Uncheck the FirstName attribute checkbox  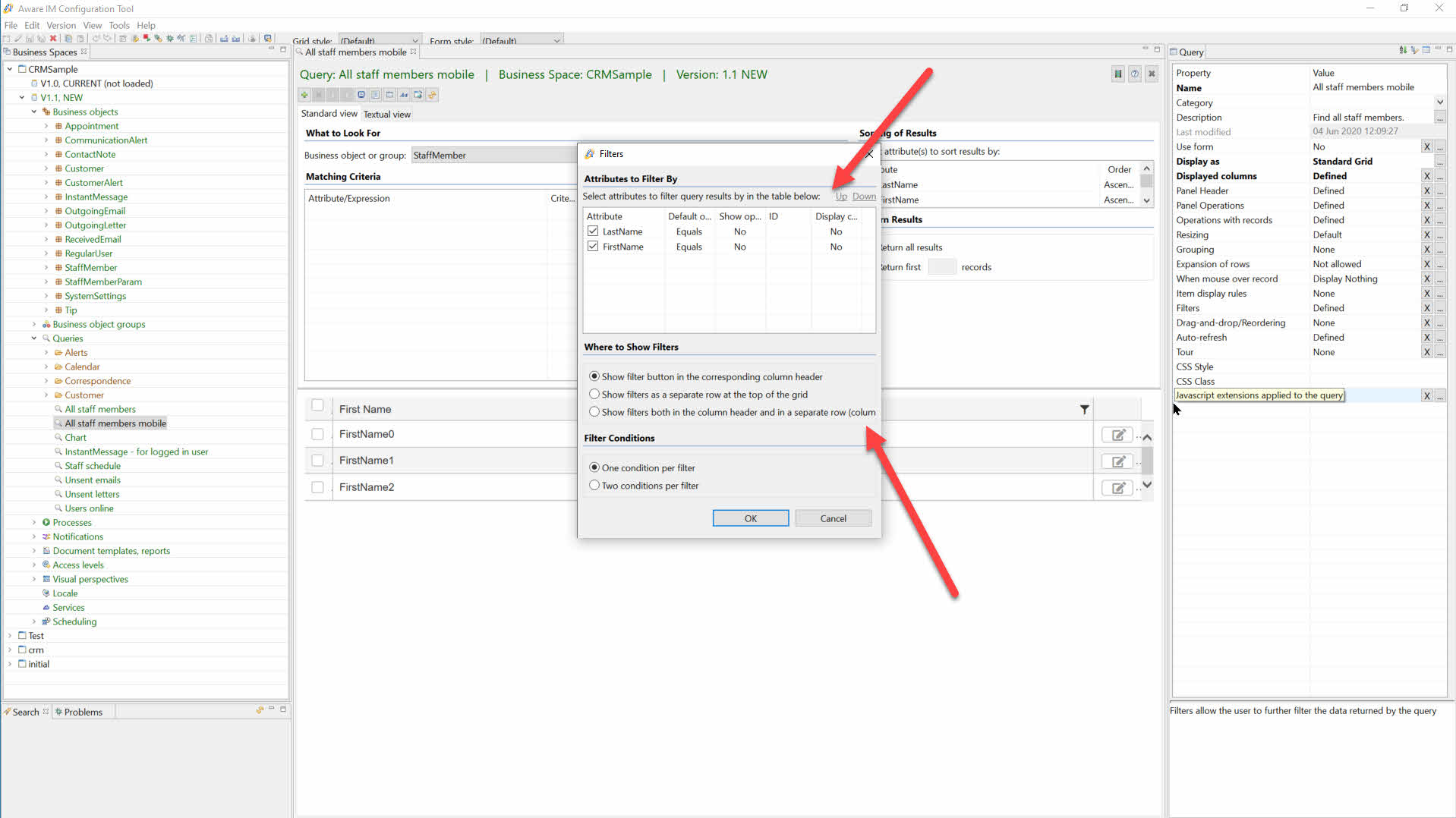[x=593, y=247]
